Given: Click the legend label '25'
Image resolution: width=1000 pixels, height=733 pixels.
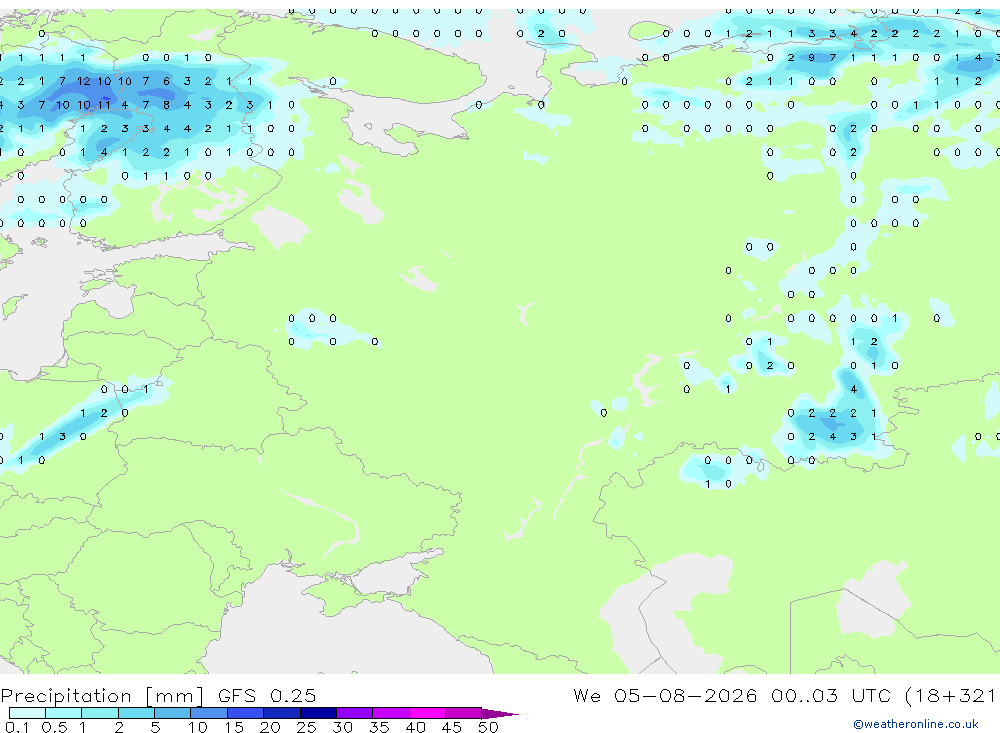Looking at the screenshot, I should 306,727.
